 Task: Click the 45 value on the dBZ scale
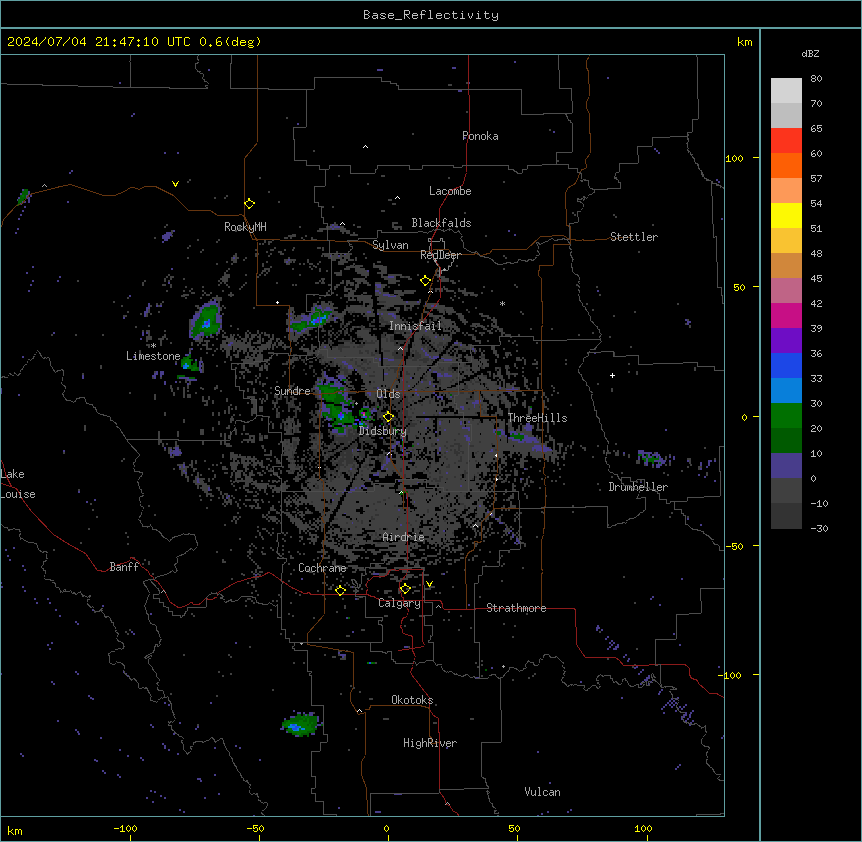(816, 279)
